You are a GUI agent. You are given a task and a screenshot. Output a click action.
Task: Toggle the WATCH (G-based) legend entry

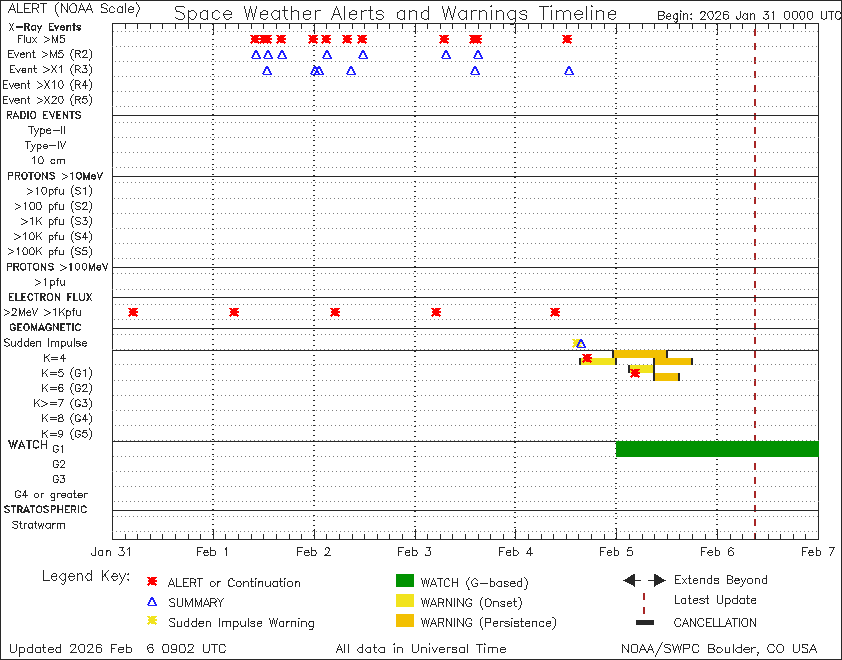(403, 581)
